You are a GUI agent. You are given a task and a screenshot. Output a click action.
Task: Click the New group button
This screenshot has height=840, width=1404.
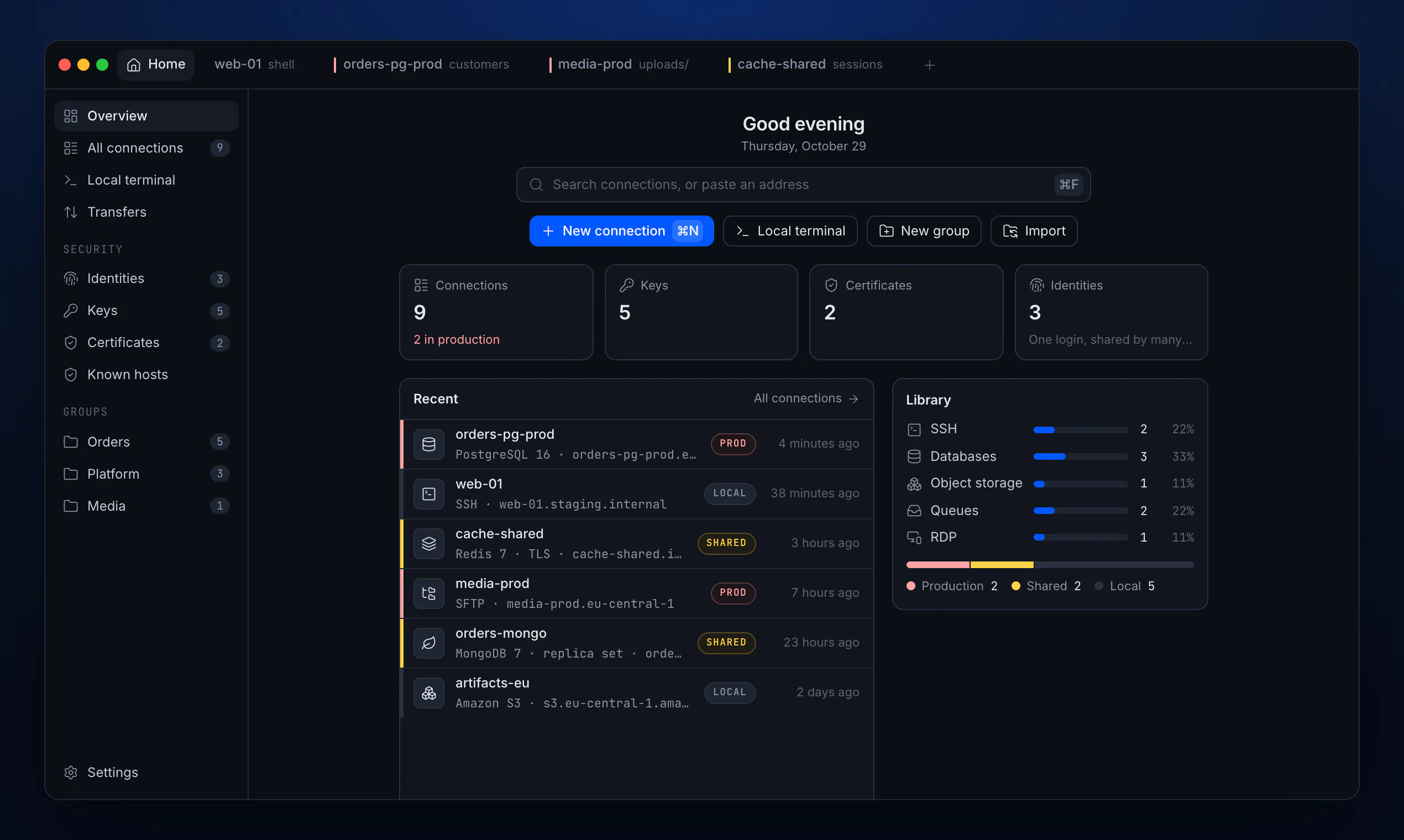pyautogui.click(x=923, y=231)
